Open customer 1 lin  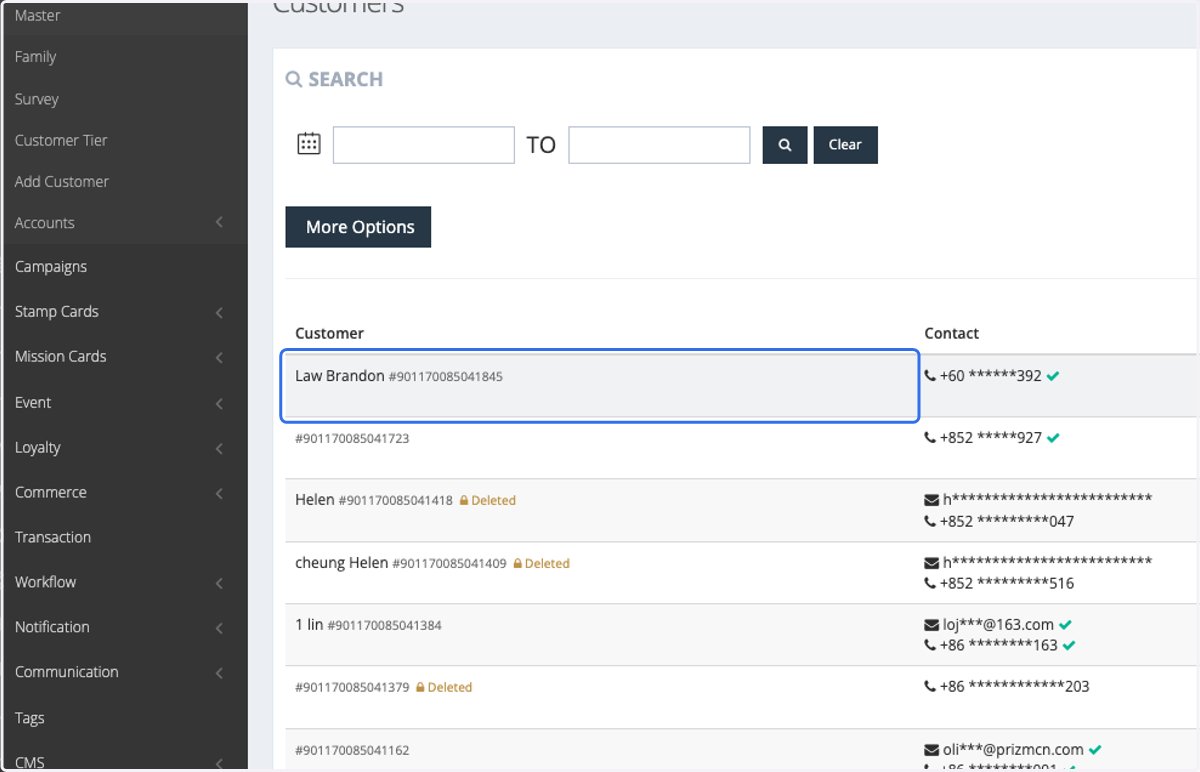[x=309, y=625]
